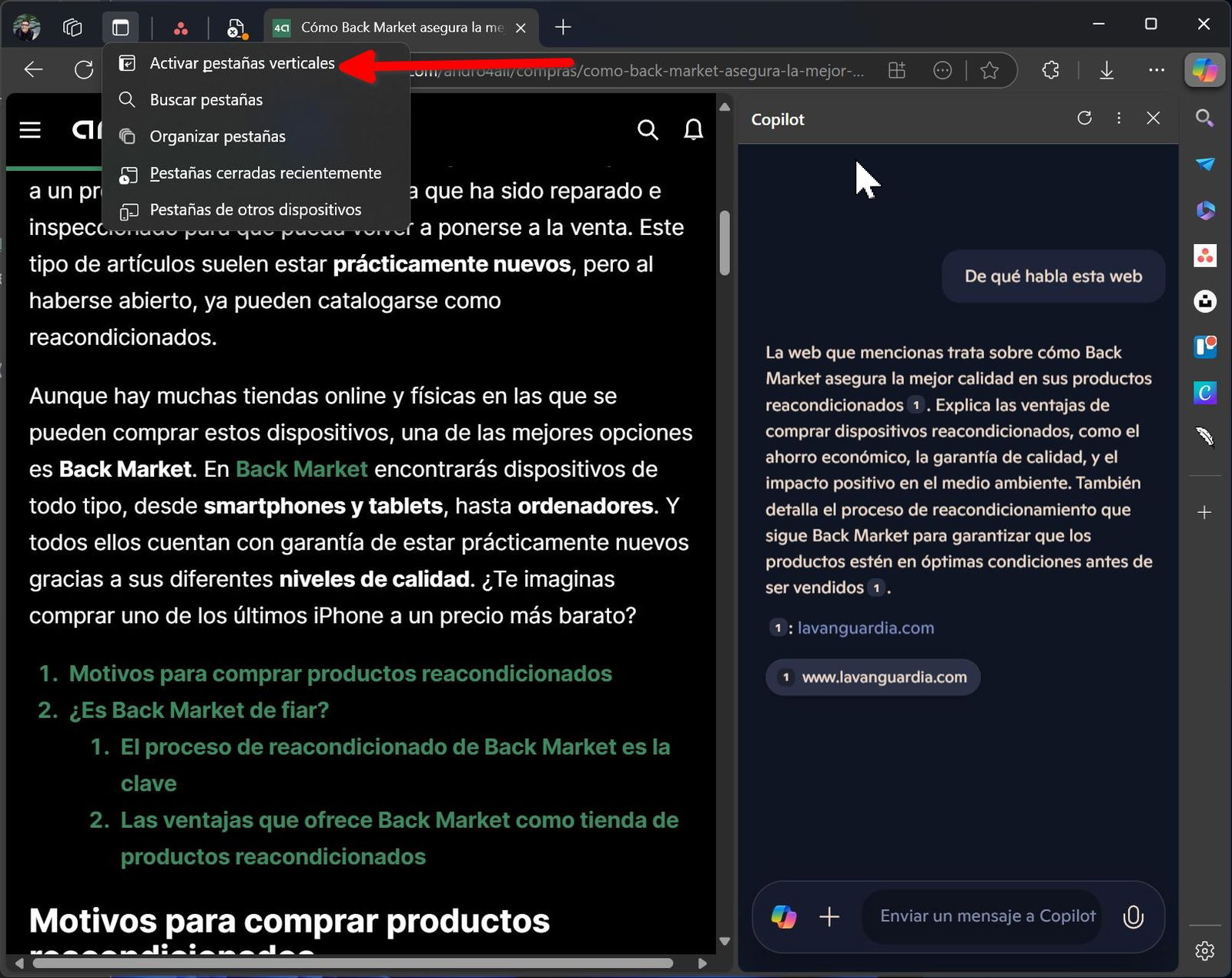This screenshot has width=1232, height=978.
Task: Close the Cómo Back Market tab
Action: (521, 28)
